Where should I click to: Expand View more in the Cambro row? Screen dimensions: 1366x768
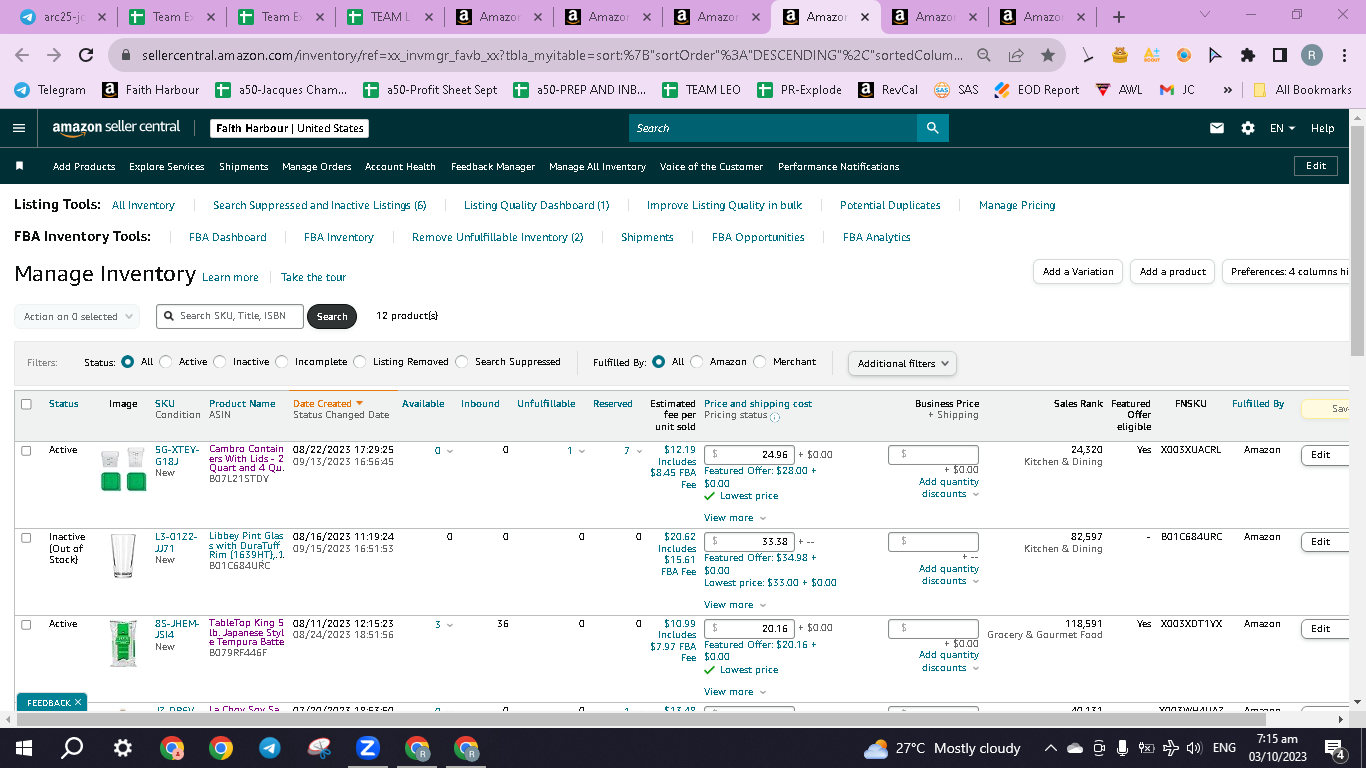point(735,518)
